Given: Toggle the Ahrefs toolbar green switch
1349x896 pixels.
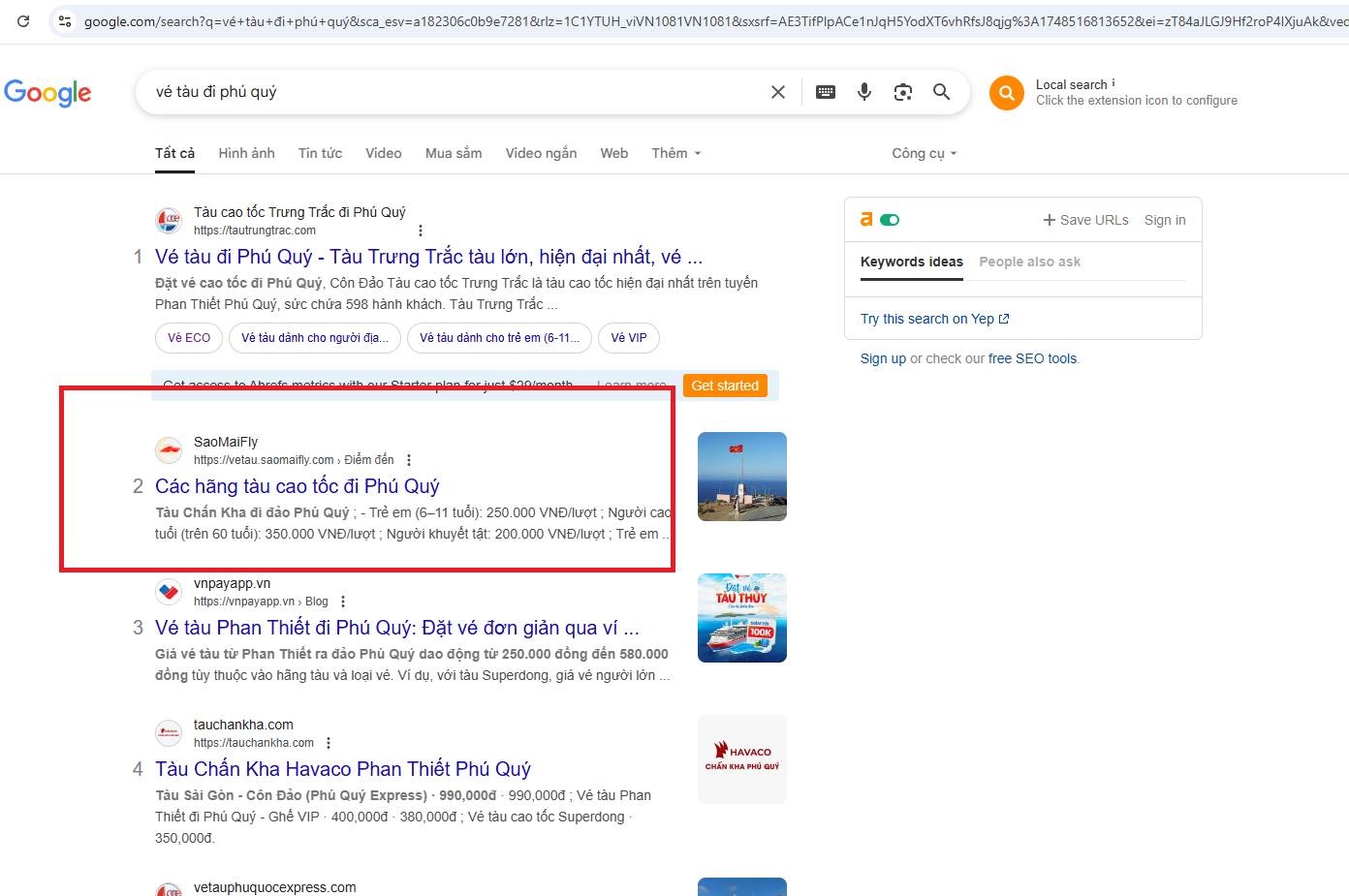Looking at the screenshot, I should click(x=890, y=220).
